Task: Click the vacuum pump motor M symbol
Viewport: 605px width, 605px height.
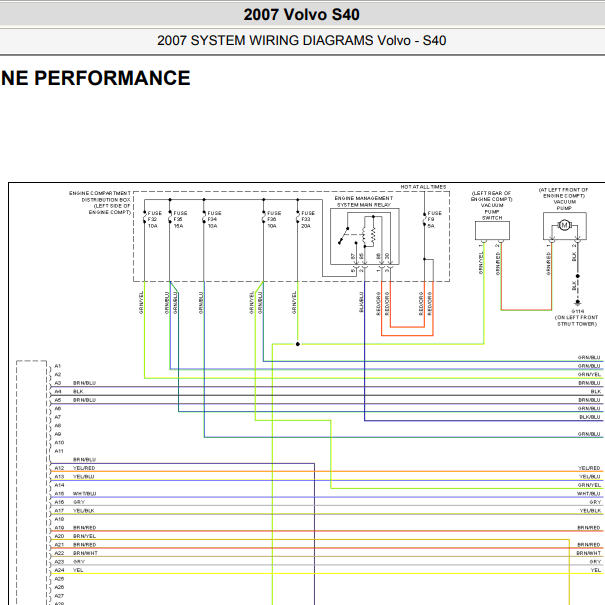Action: [564, 225]
